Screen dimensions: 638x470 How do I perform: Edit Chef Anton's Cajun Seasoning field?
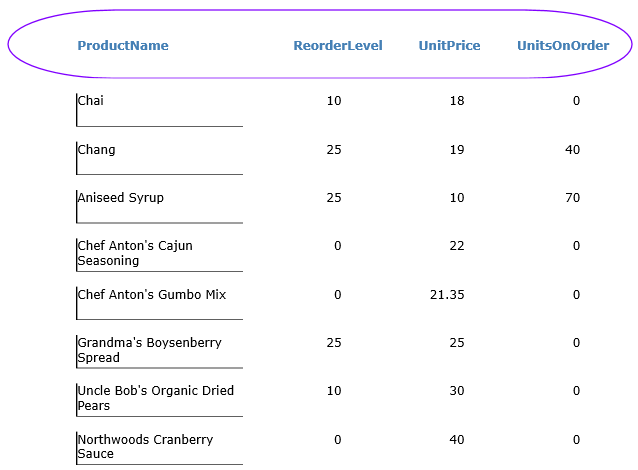(159, 254)
